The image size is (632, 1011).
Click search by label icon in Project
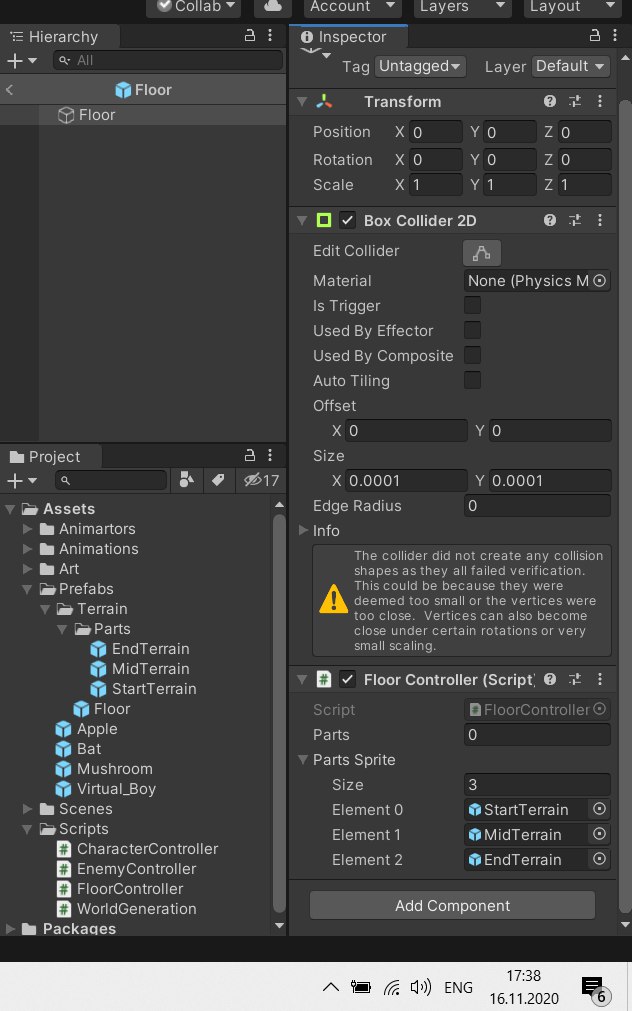pos(219,480)
